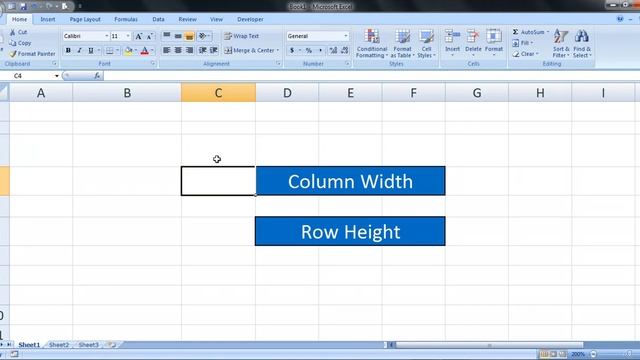Open the Clear menu in Editing group

click(526, 53)
